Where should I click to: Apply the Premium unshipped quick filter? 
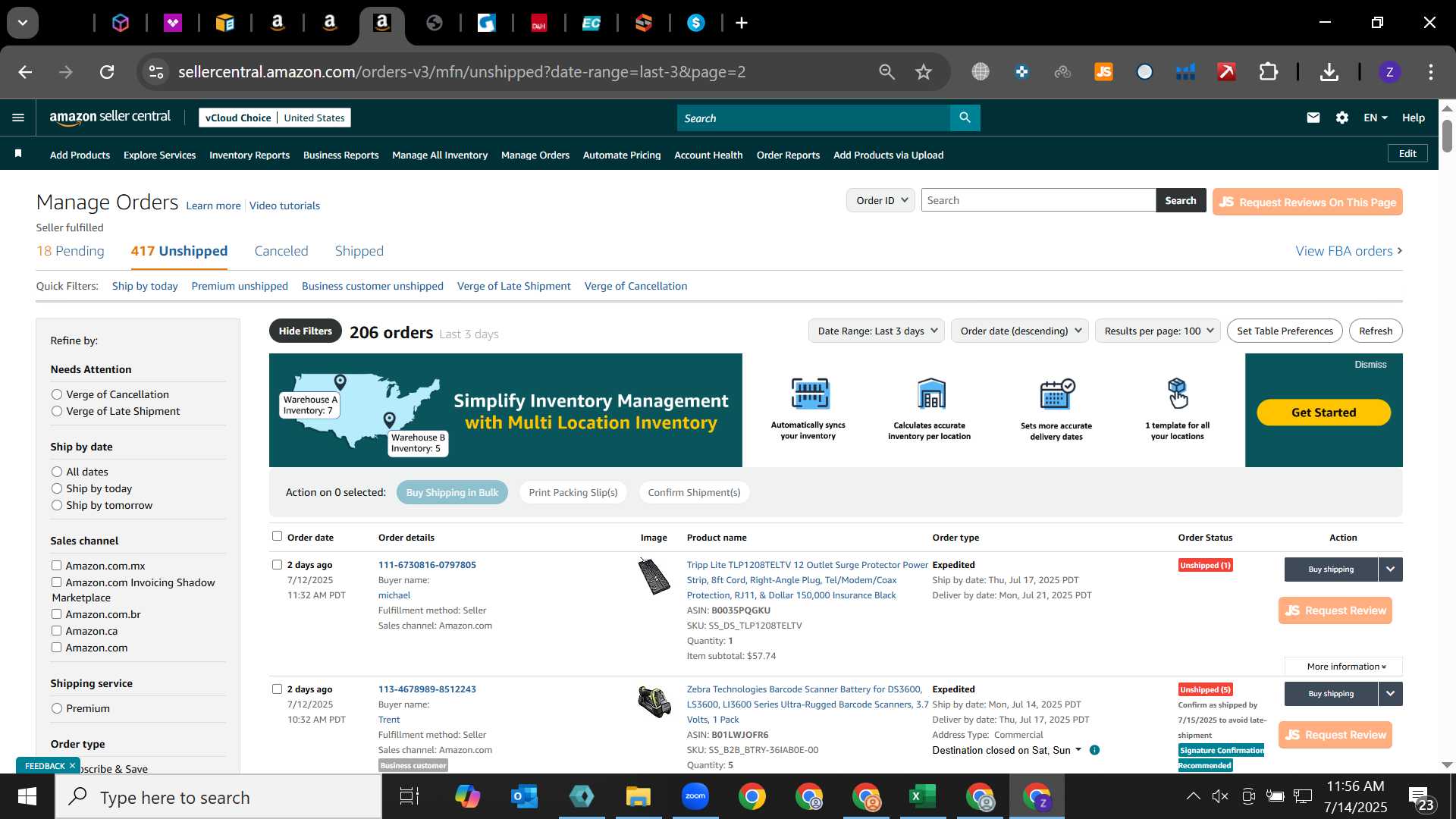click(x=240, y=286)
